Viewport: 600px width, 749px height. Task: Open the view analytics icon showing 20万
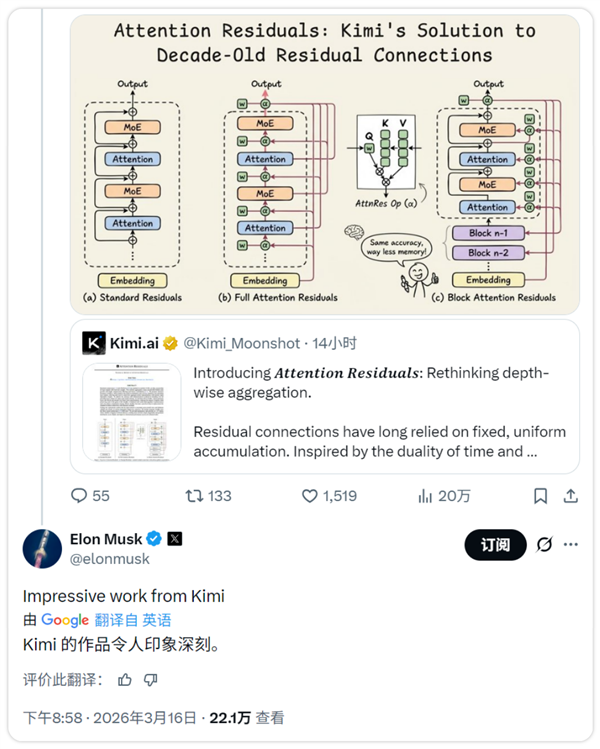coord(425,495)
